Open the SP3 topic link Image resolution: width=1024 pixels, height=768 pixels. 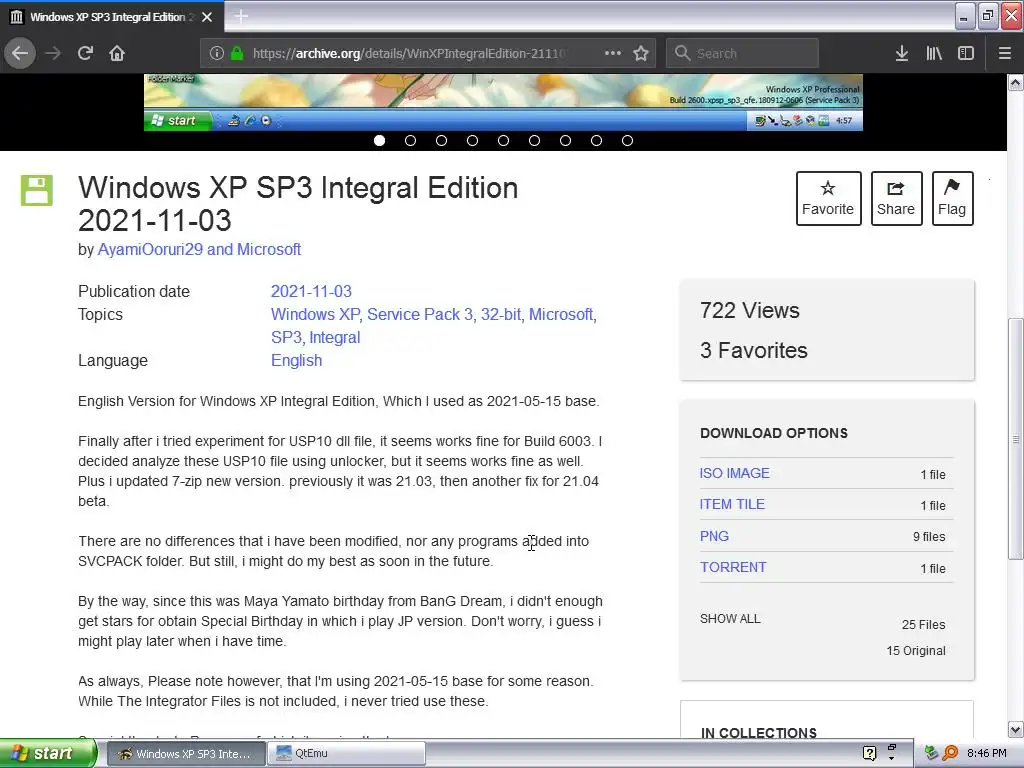pos(286,337)
